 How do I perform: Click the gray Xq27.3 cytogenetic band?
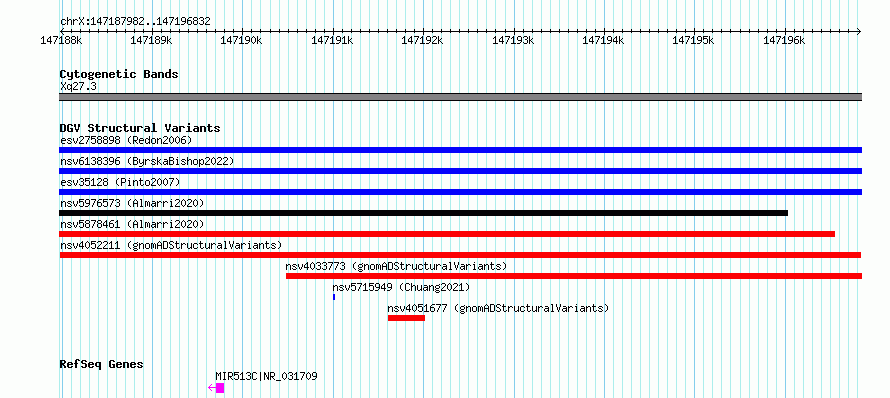pos(460,97)
